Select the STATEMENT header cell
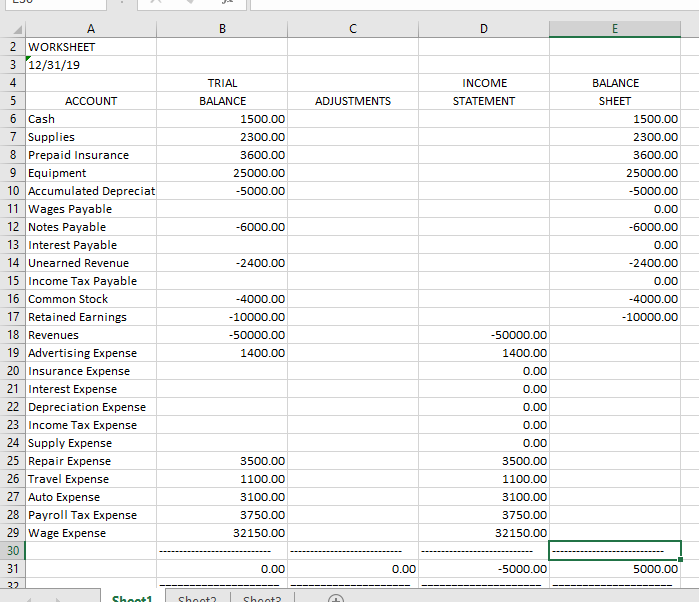The height and width of the screenshot is (602, 699). 484,101
